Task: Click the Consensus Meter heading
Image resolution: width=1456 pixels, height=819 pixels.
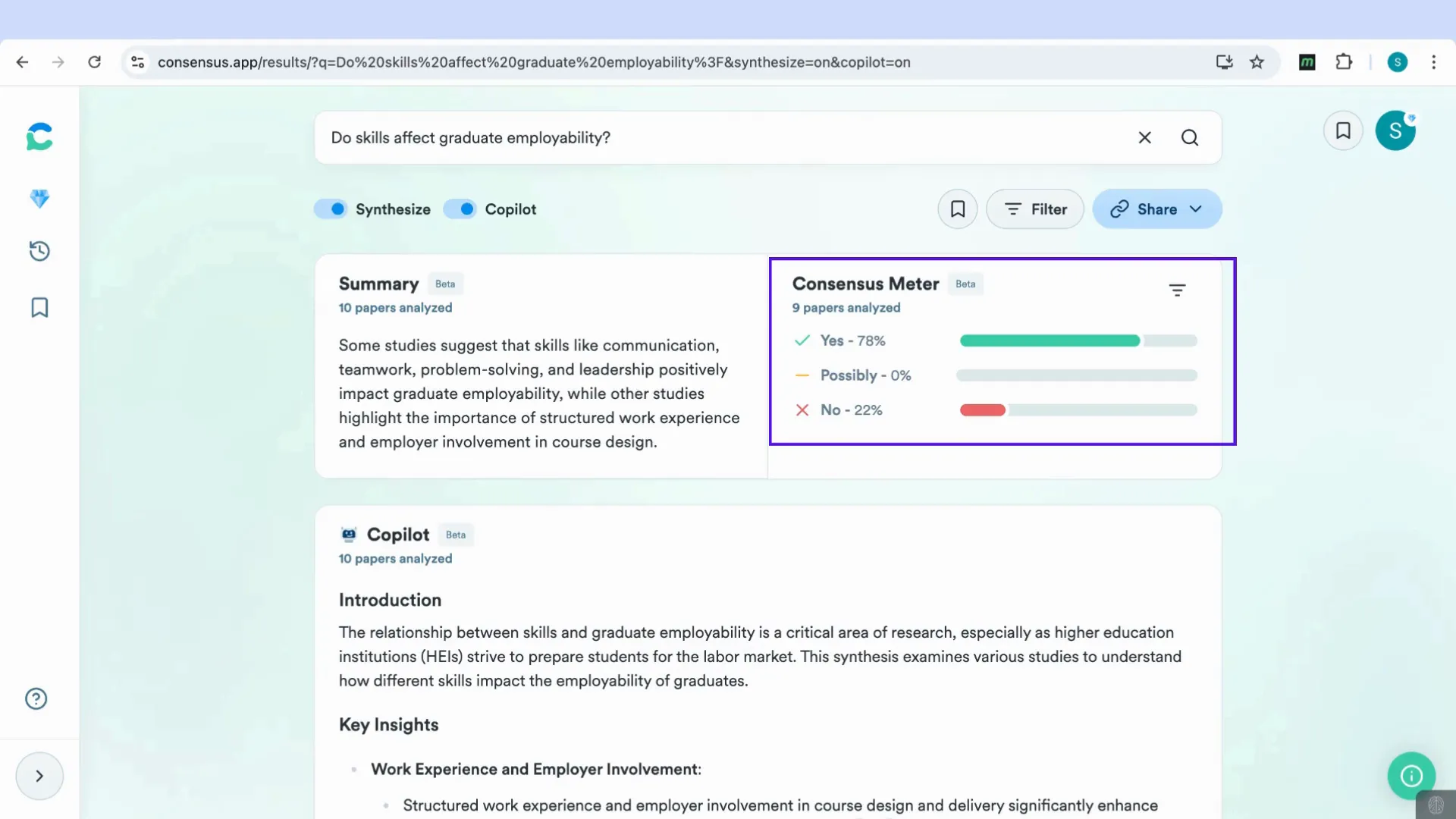Action: pyautogui.click(x=865, y=284)
